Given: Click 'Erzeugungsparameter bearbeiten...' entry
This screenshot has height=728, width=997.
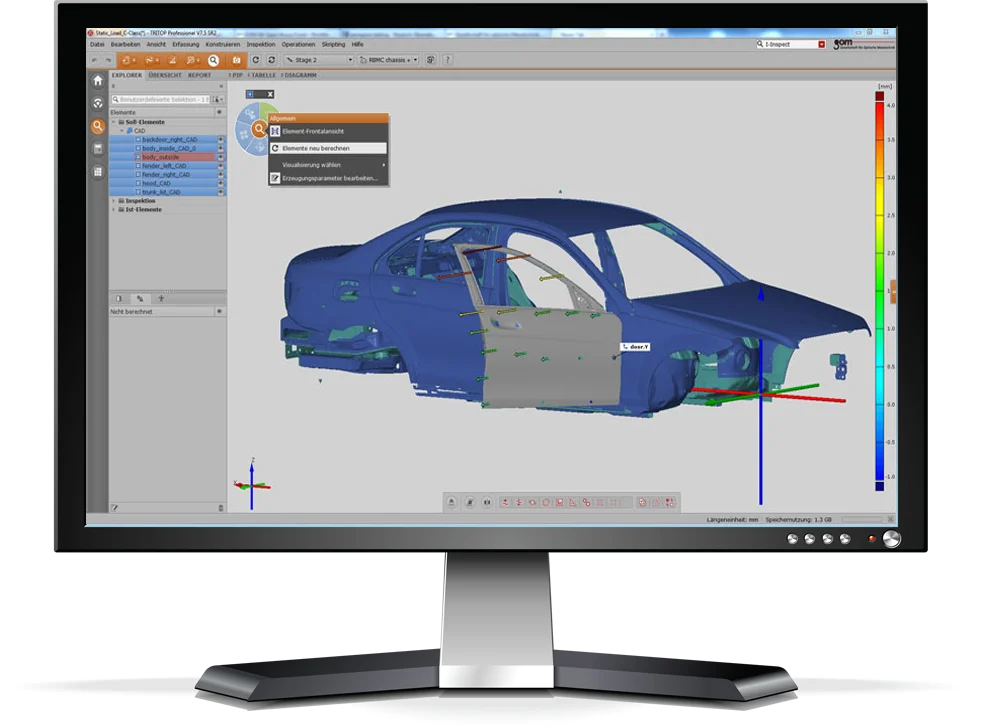Looking at the screenshot, I should point(329,178).
